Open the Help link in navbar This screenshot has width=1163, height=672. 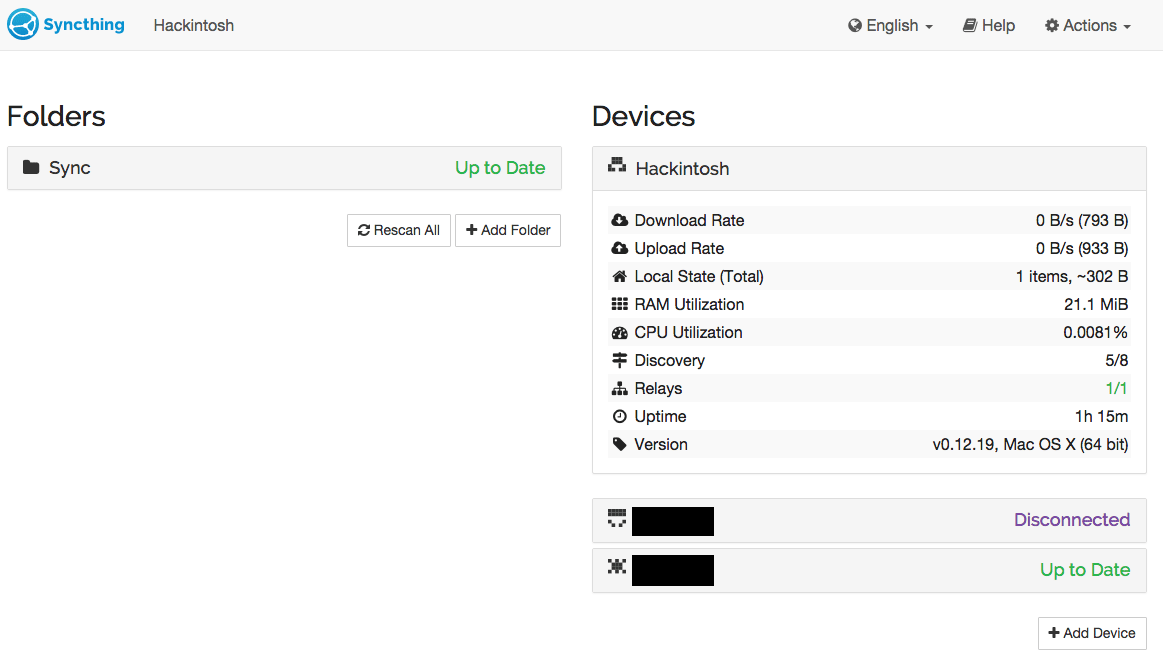[989, 25]
